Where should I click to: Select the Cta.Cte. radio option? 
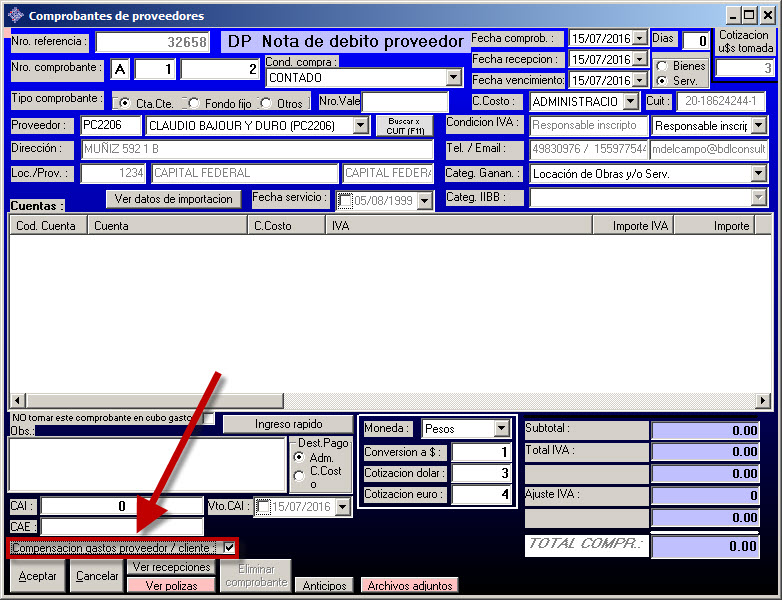(x=125, y=103)
